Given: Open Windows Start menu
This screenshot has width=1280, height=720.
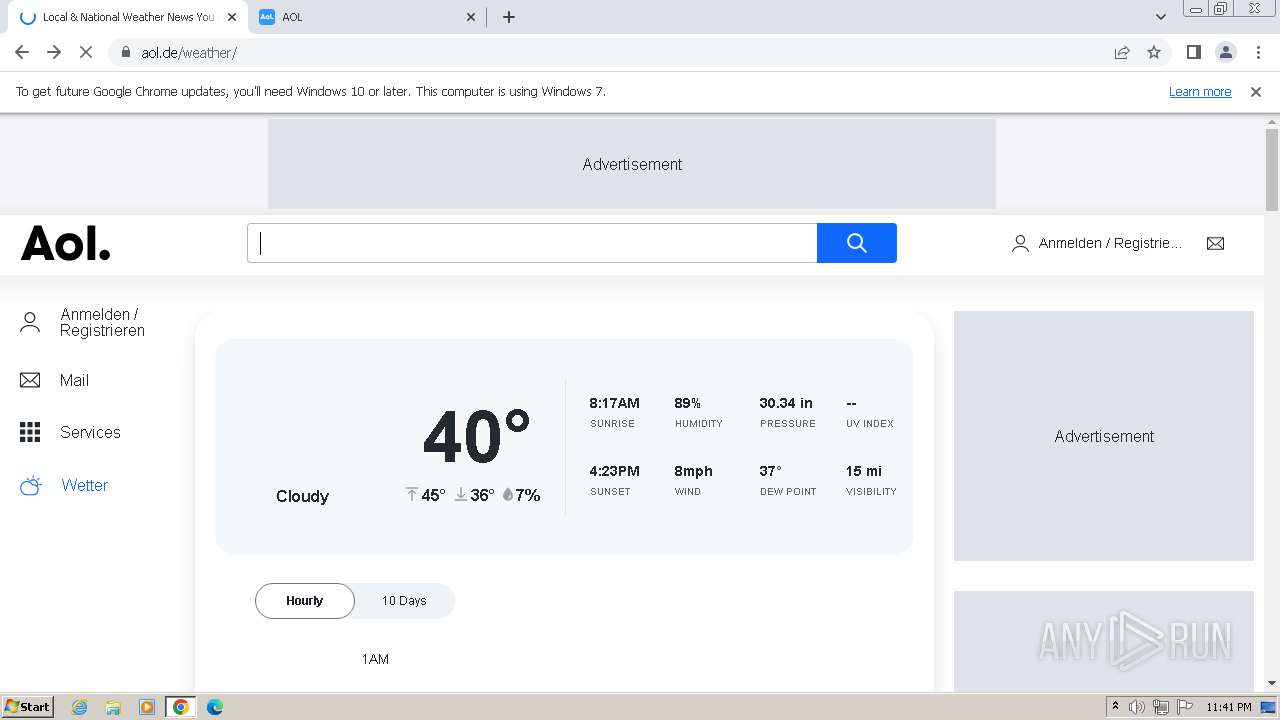Looking at the screenshot, I should [x=28, y=706].
